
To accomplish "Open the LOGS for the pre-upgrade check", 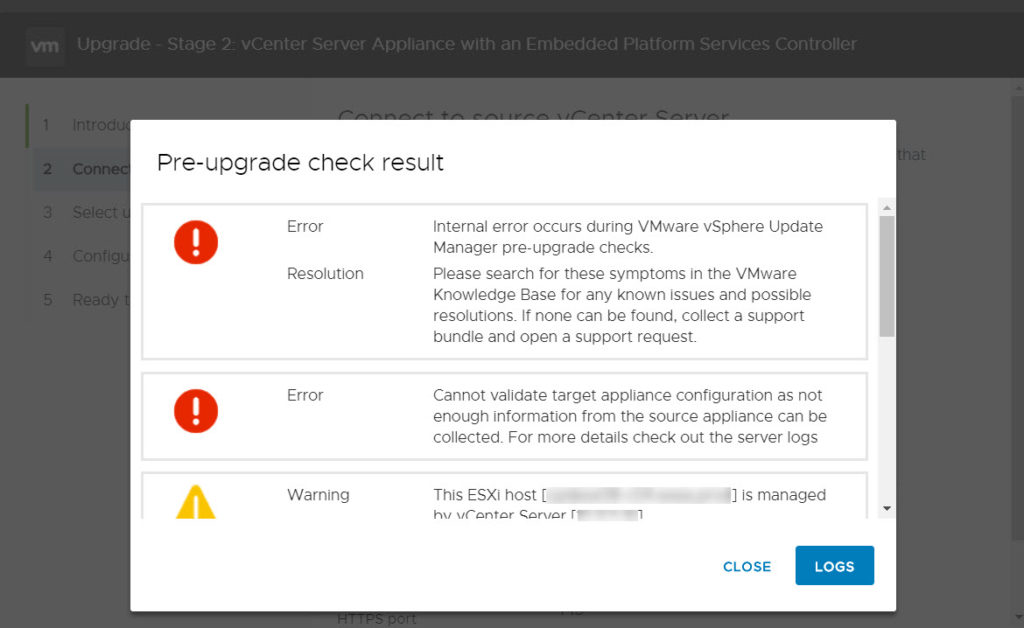I will 834,566.
